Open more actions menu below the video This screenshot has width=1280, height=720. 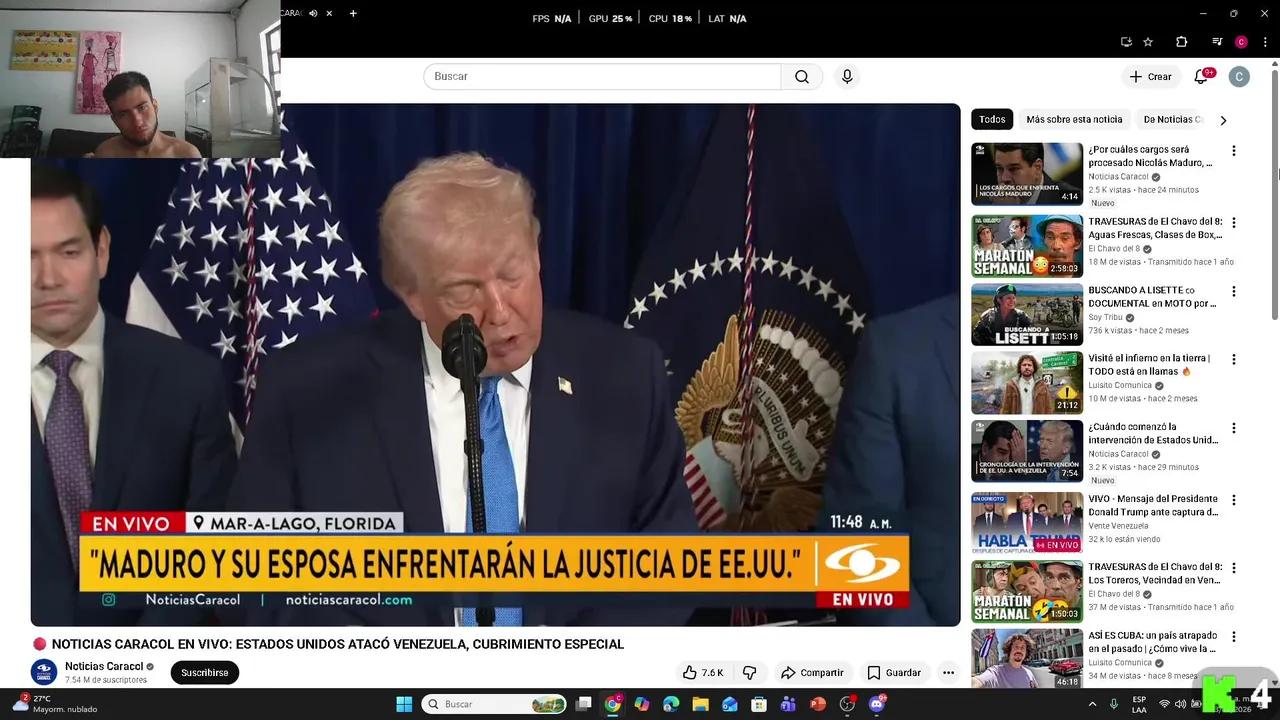tap(948, 673)
